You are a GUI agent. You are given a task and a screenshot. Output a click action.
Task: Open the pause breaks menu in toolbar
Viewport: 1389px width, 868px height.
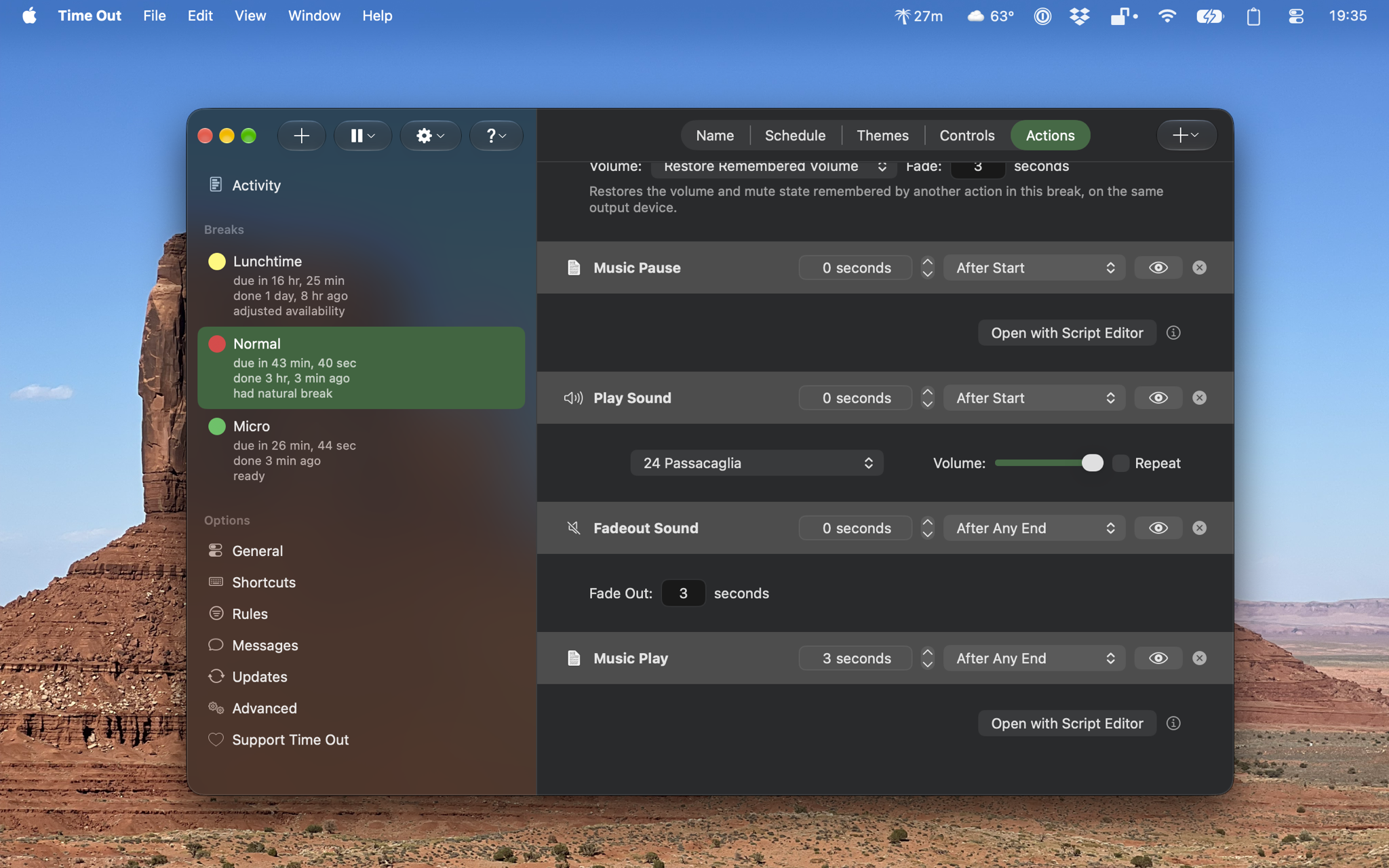click(x=363, y=136)
